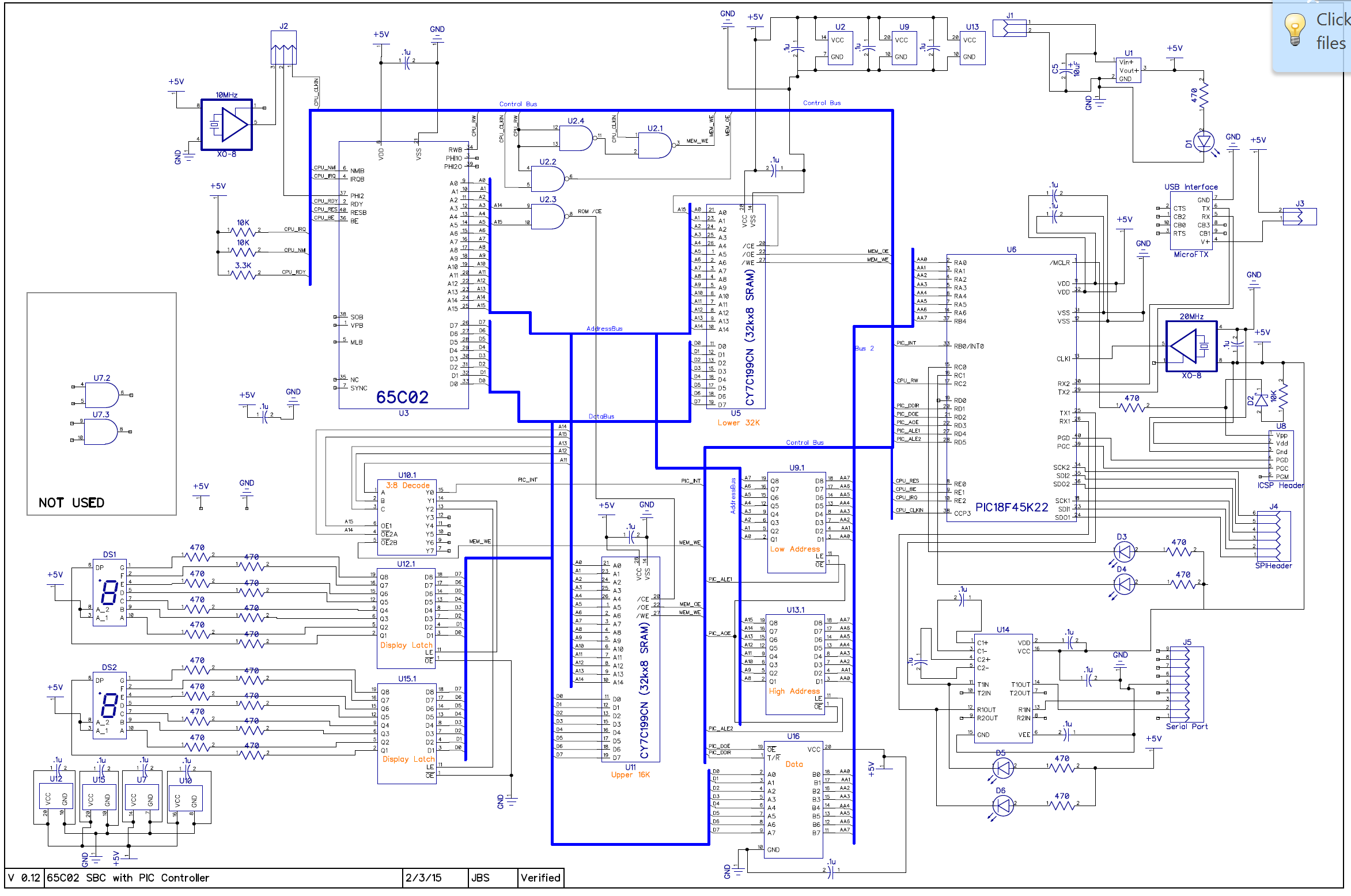Click the Bus 2 label
Viewport: 1351px width, 896px height.
pos(864,349)
